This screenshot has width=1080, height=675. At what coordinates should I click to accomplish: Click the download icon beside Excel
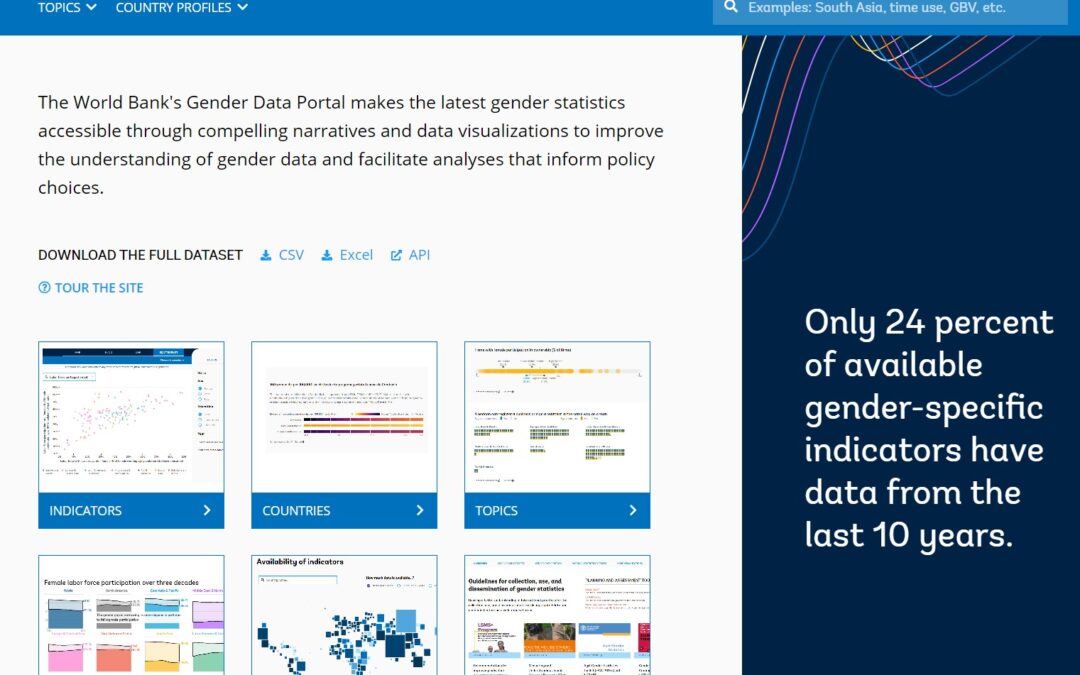click(327, 256)
